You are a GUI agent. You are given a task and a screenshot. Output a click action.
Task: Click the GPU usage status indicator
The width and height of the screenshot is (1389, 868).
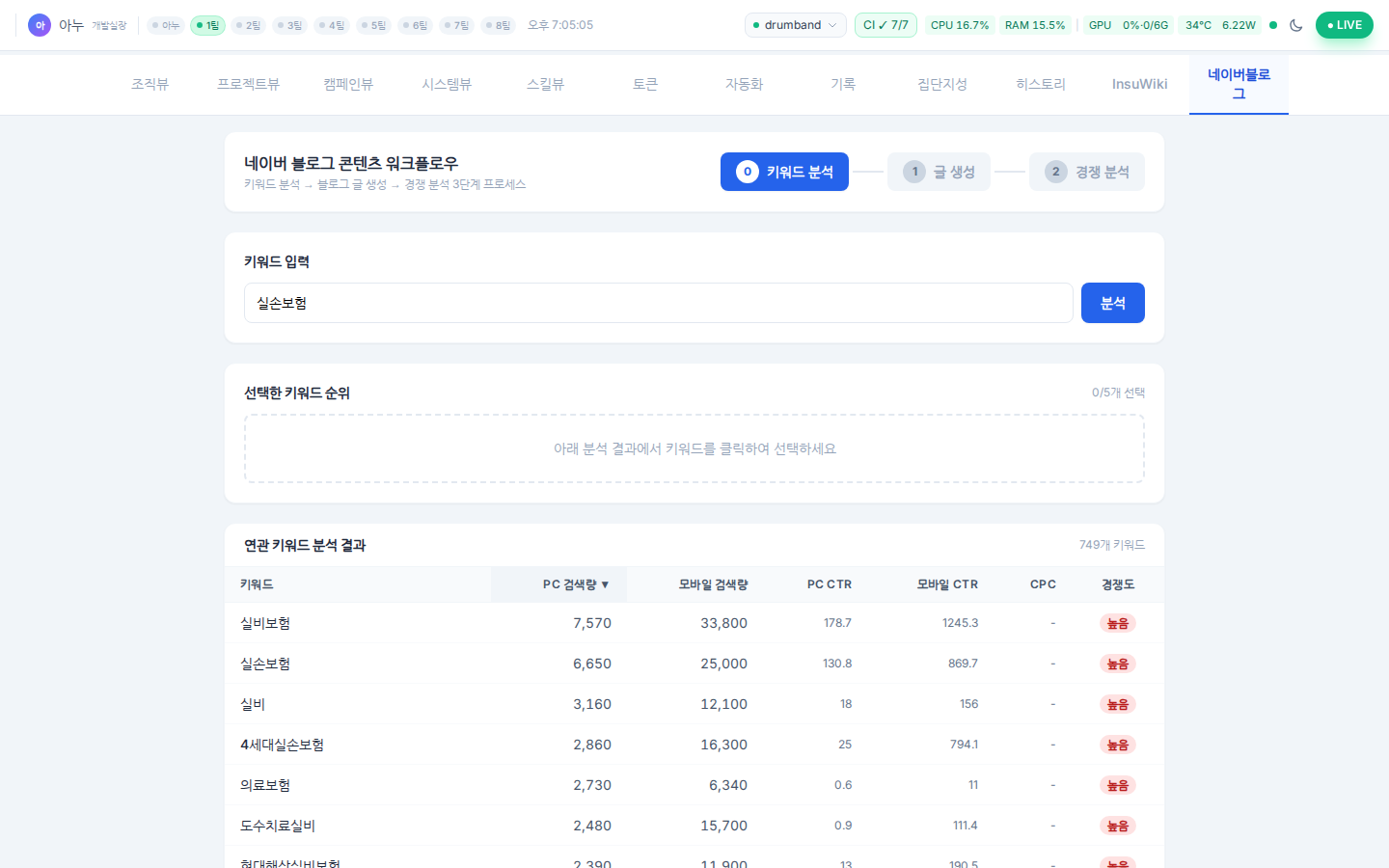[1127, 25]
